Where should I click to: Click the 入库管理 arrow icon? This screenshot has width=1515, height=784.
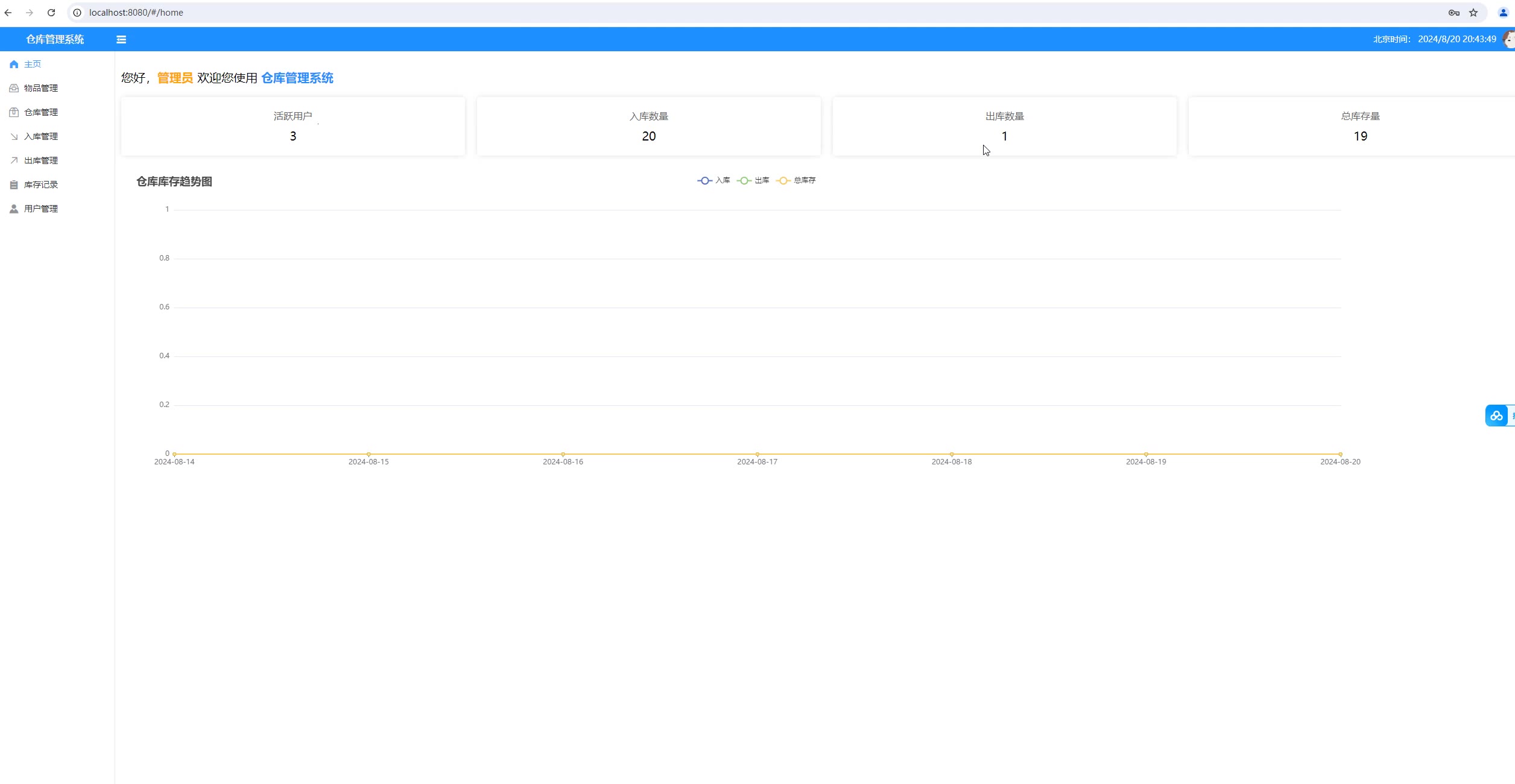(x=14, y=136)
